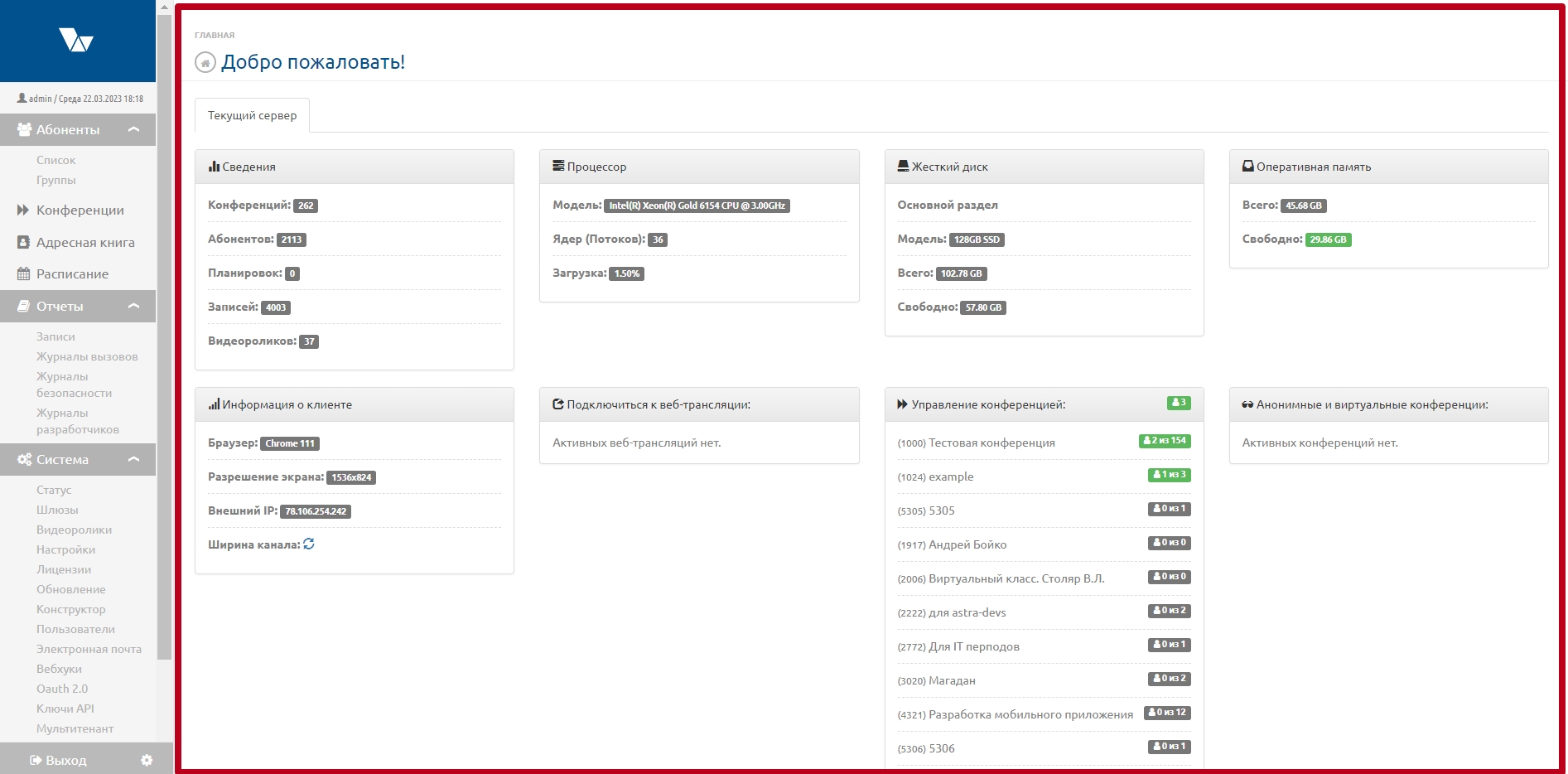Screen dimensions: 1568x774
Task: Click the Выход logout button
Action: click(58, 760)
